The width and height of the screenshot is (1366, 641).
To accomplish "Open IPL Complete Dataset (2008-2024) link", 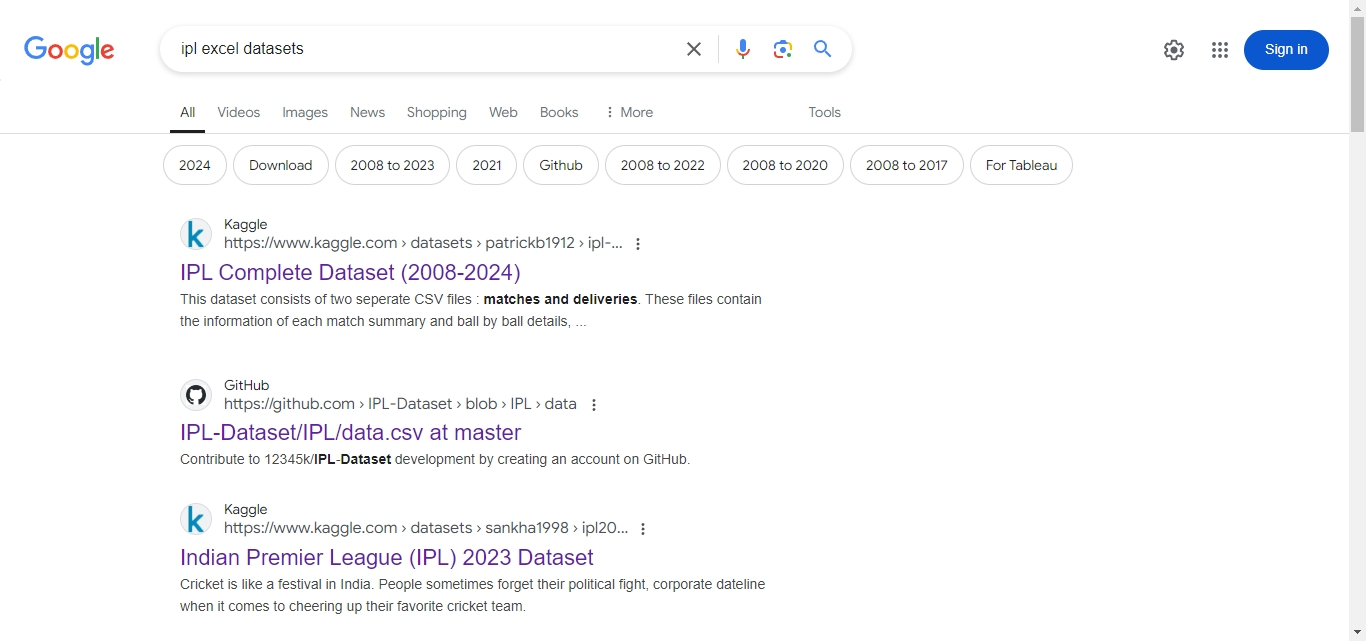I will [x=350, y=272].
